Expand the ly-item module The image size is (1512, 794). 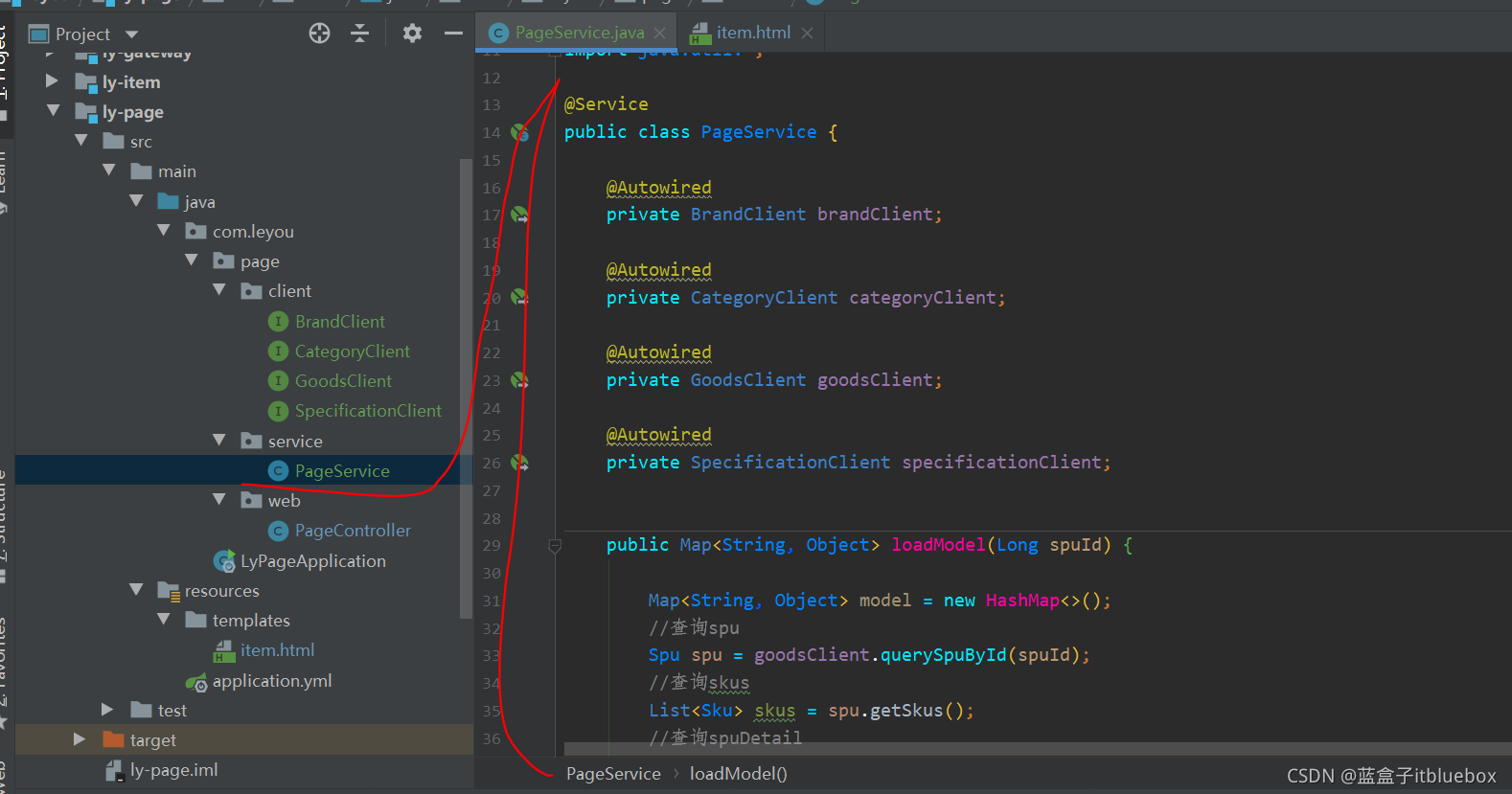pyautogui.click(x=52, y=81)
